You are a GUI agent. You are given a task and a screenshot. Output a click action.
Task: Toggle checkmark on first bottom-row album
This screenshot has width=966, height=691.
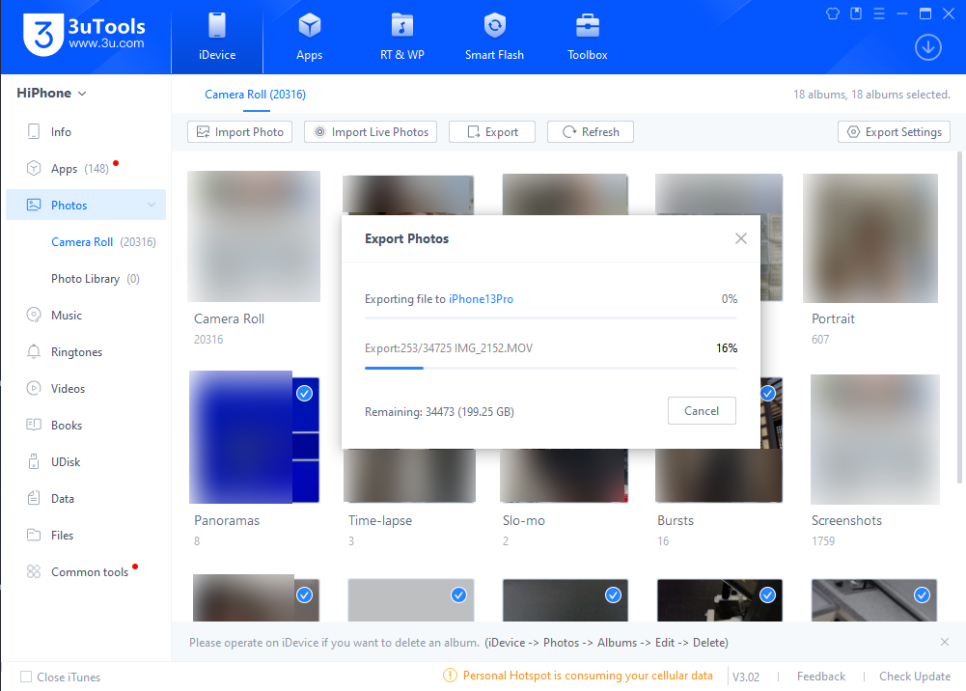pos(304,595)
